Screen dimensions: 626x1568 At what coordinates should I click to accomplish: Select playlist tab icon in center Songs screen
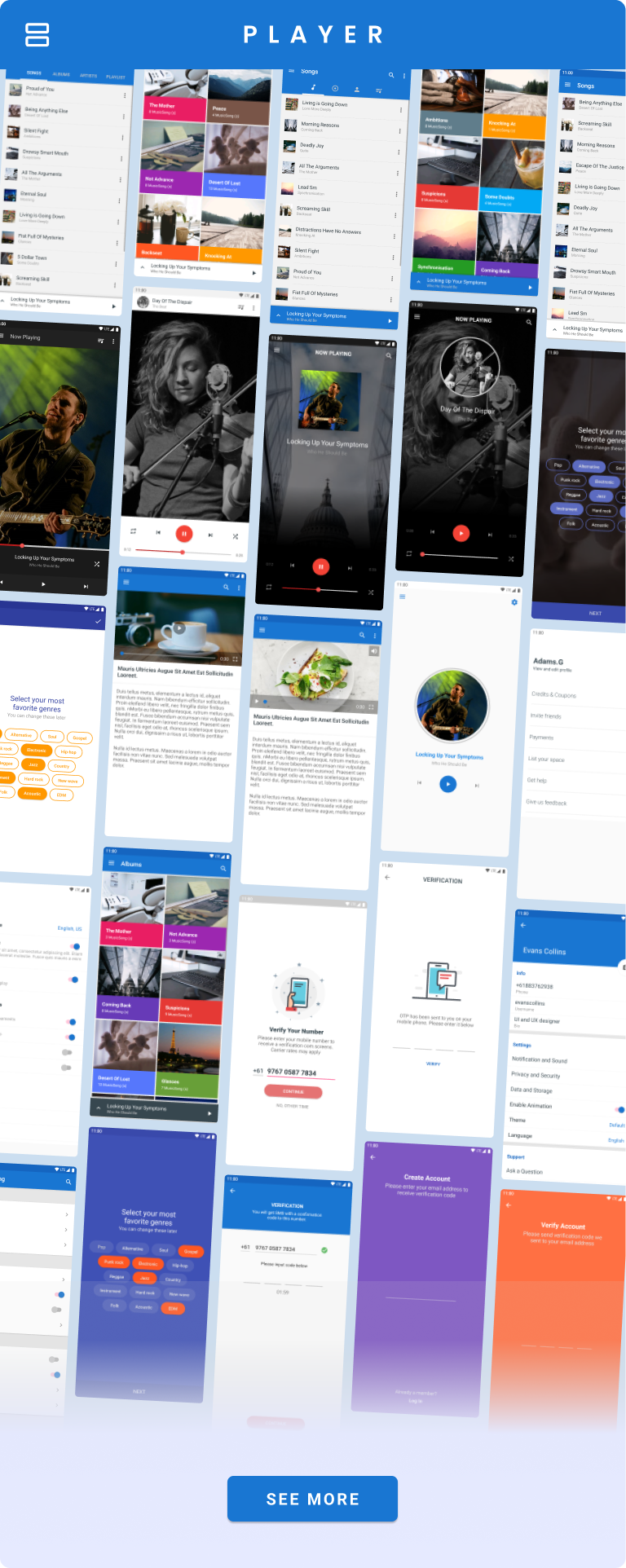click(379, 90)
